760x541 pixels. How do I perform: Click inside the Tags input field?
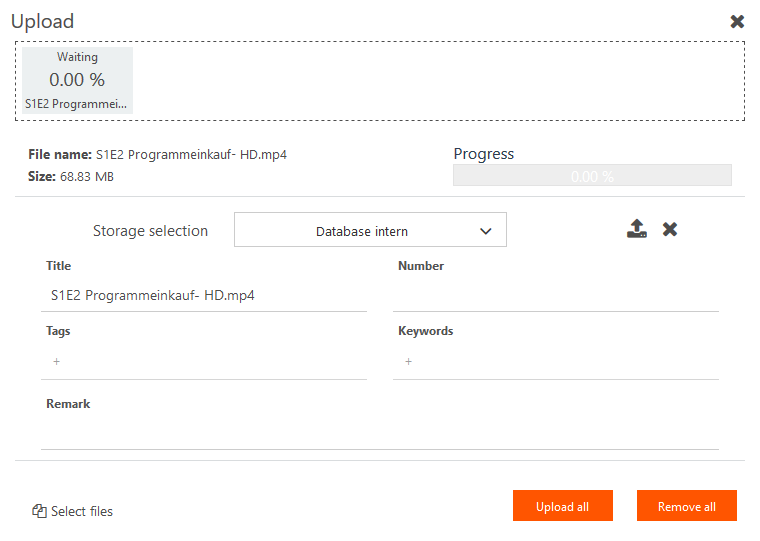tap(204, 362)
